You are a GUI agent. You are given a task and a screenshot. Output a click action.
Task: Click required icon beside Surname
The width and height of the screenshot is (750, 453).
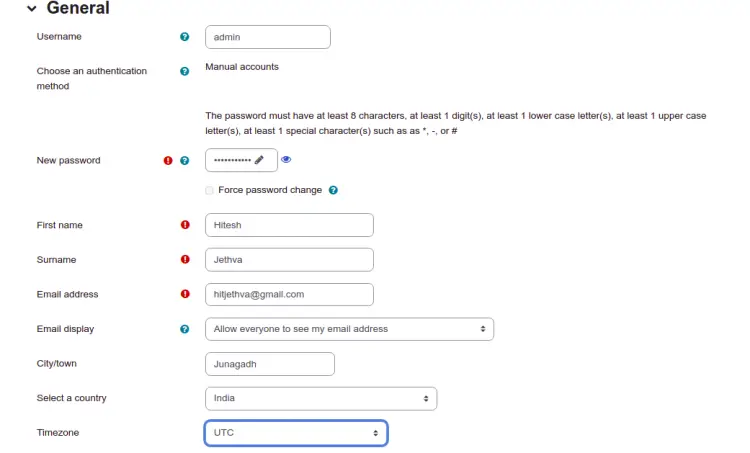185,259
